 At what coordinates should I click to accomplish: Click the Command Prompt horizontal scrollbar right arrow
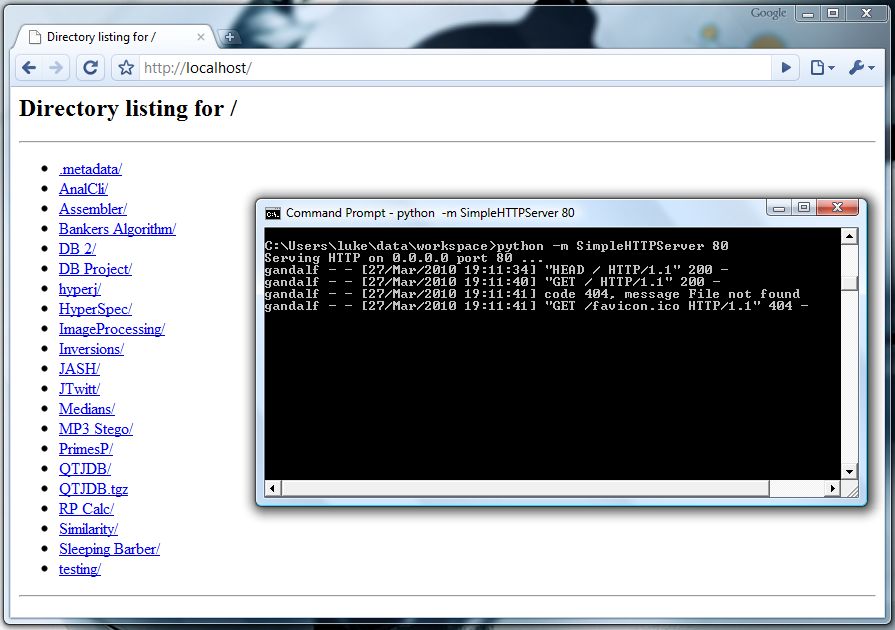[x=832, y=489]
